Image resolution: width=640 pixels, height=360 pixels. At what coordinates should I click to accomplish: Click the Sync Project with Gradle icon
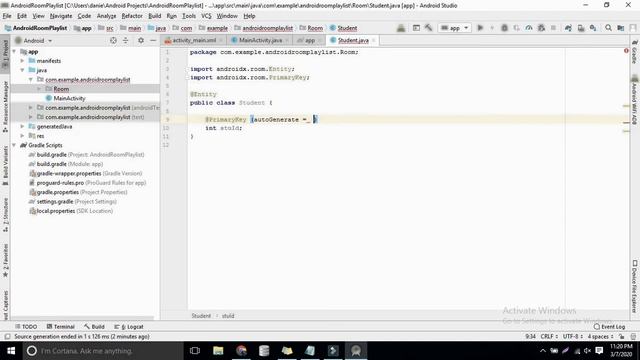point(568,28)
